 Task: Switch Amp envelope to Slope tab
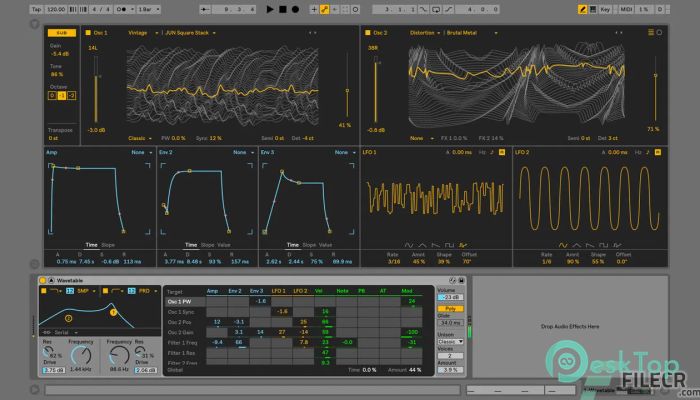coord(108,245)
